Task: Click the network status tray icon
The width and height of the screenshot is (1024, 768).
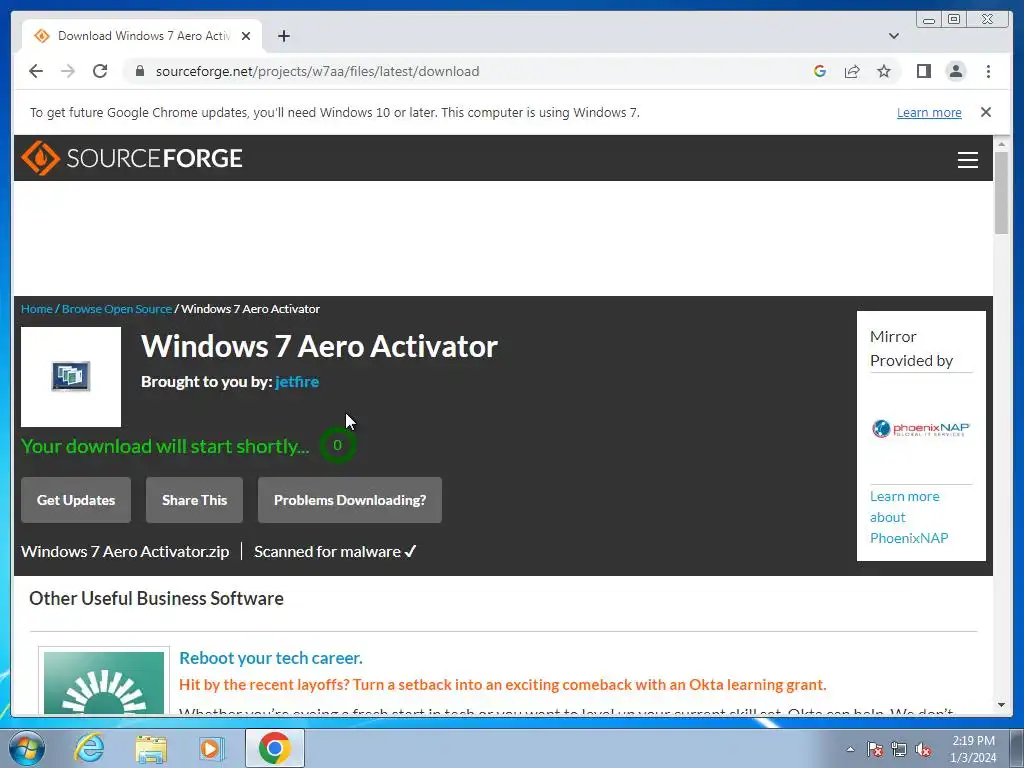Action: (x=899, y=749)
